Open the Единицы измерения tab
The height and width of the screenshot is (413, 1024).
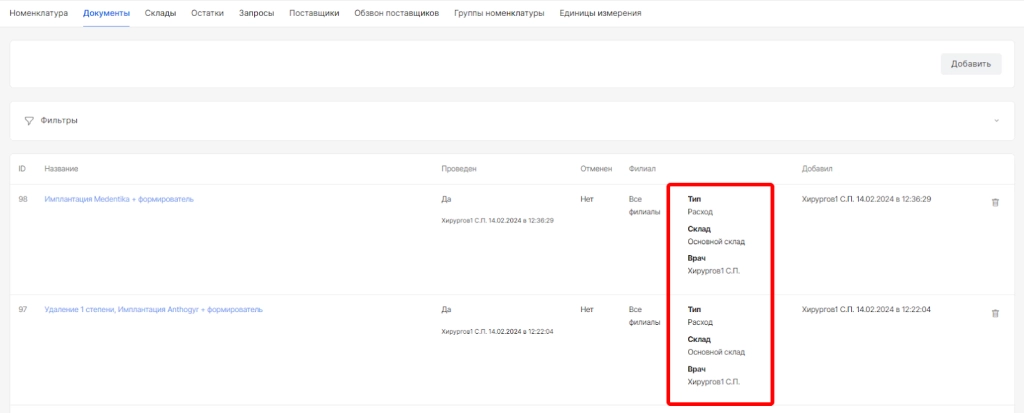(x=601, y=14)
